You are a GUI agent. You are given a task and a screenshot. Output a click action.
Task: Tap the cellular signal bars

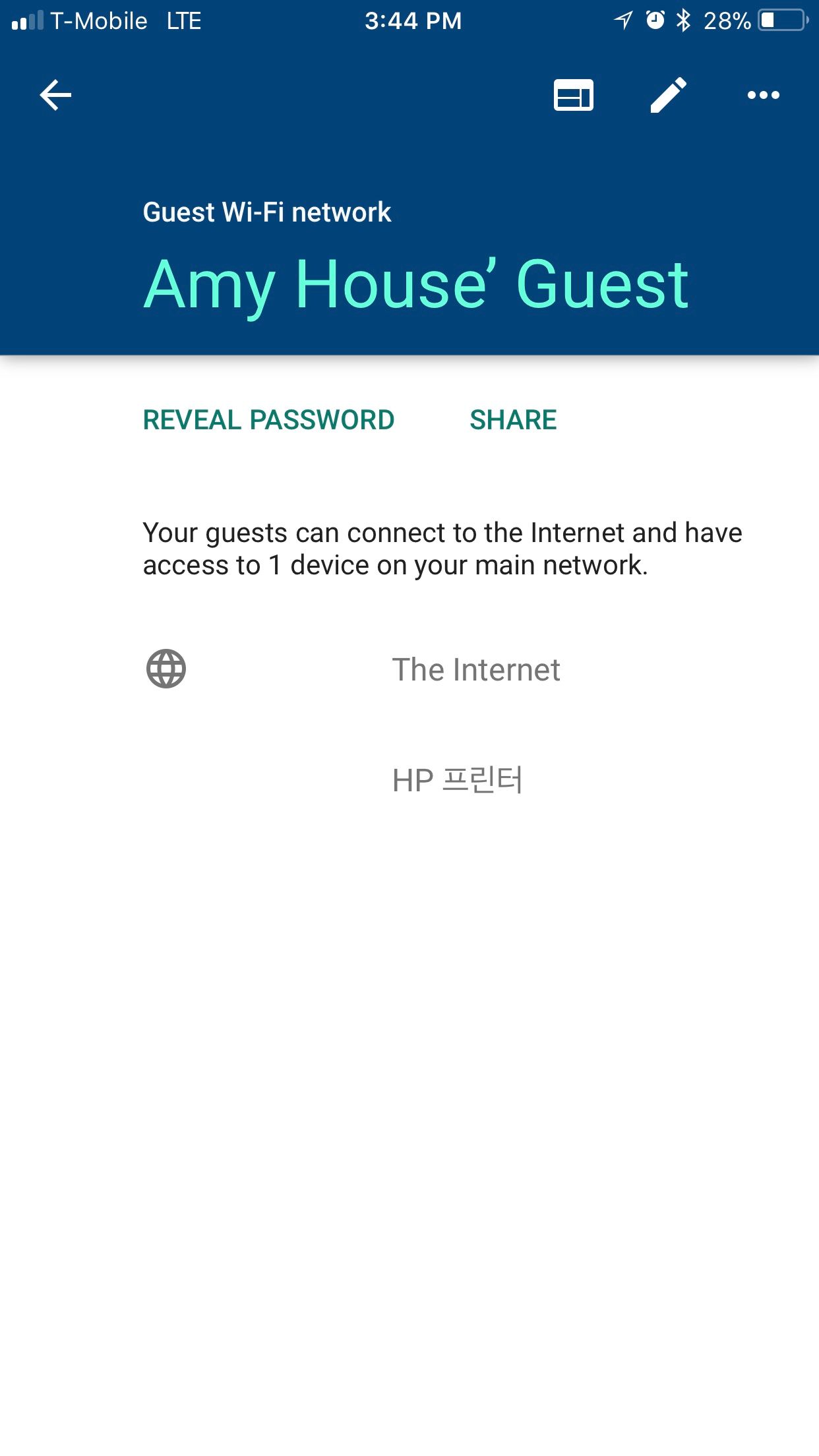tap(28, 20)
